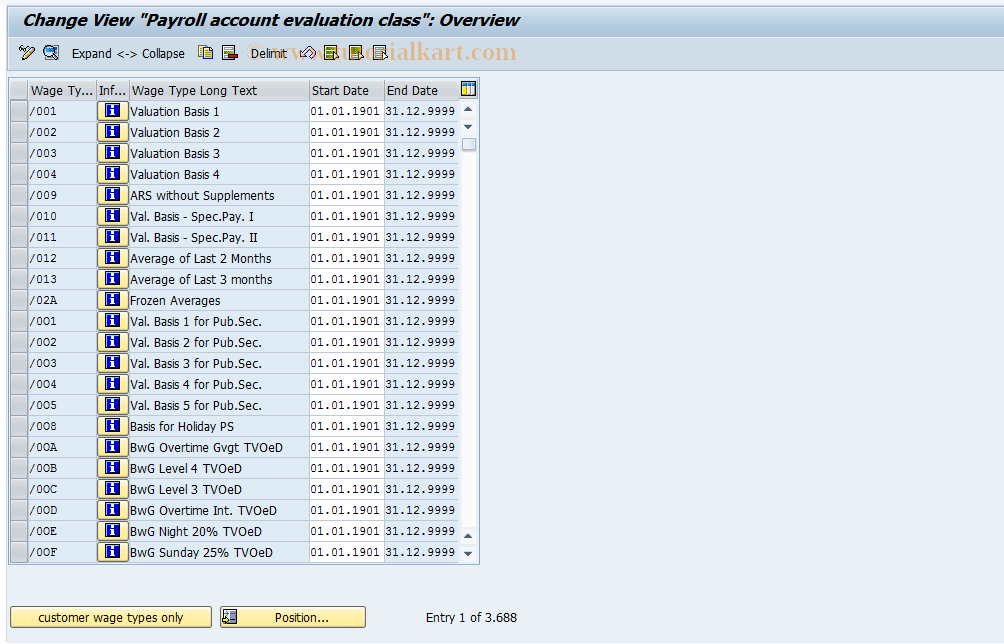The height and width of the screenshot is (644, 1004).
Task: Click the Deselect All icon
Action: click(x=380, y=53)
